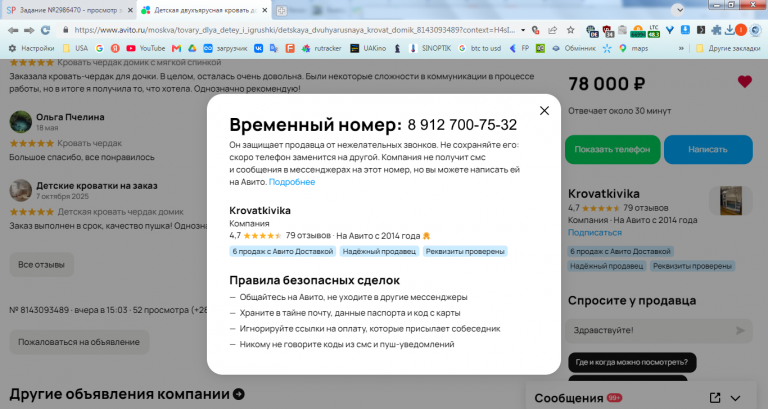768x409 pixels.
Task: Open the Gmail bookmark icon
Action: pyautogui.click(x=176, y=48)
